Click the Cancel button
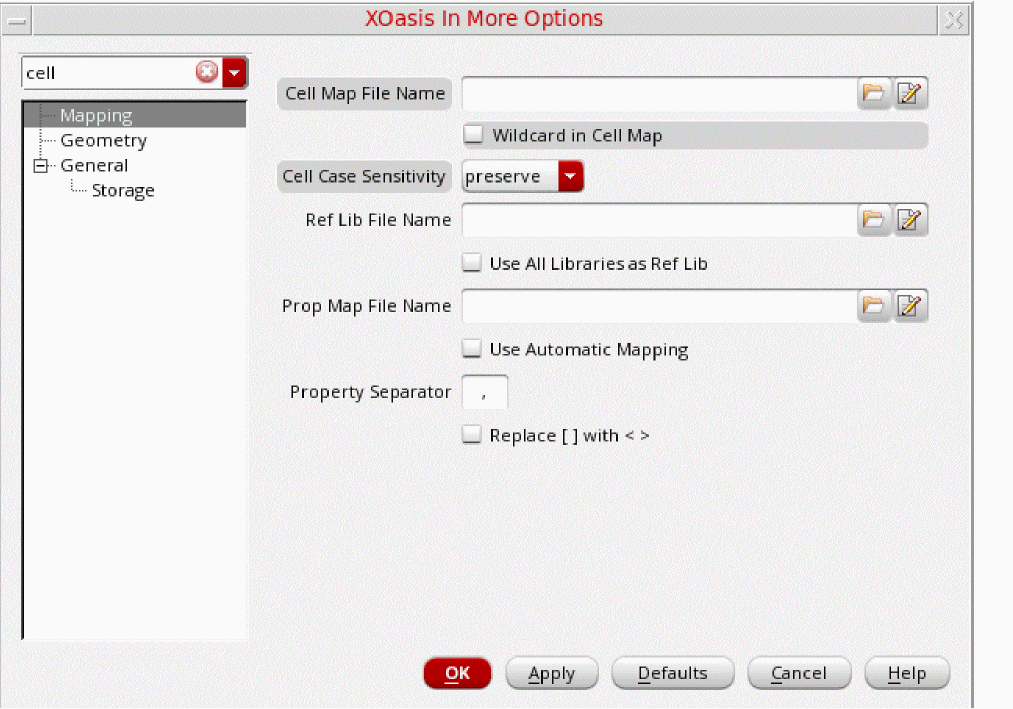The image size is (1013, 709). point(799,673)
